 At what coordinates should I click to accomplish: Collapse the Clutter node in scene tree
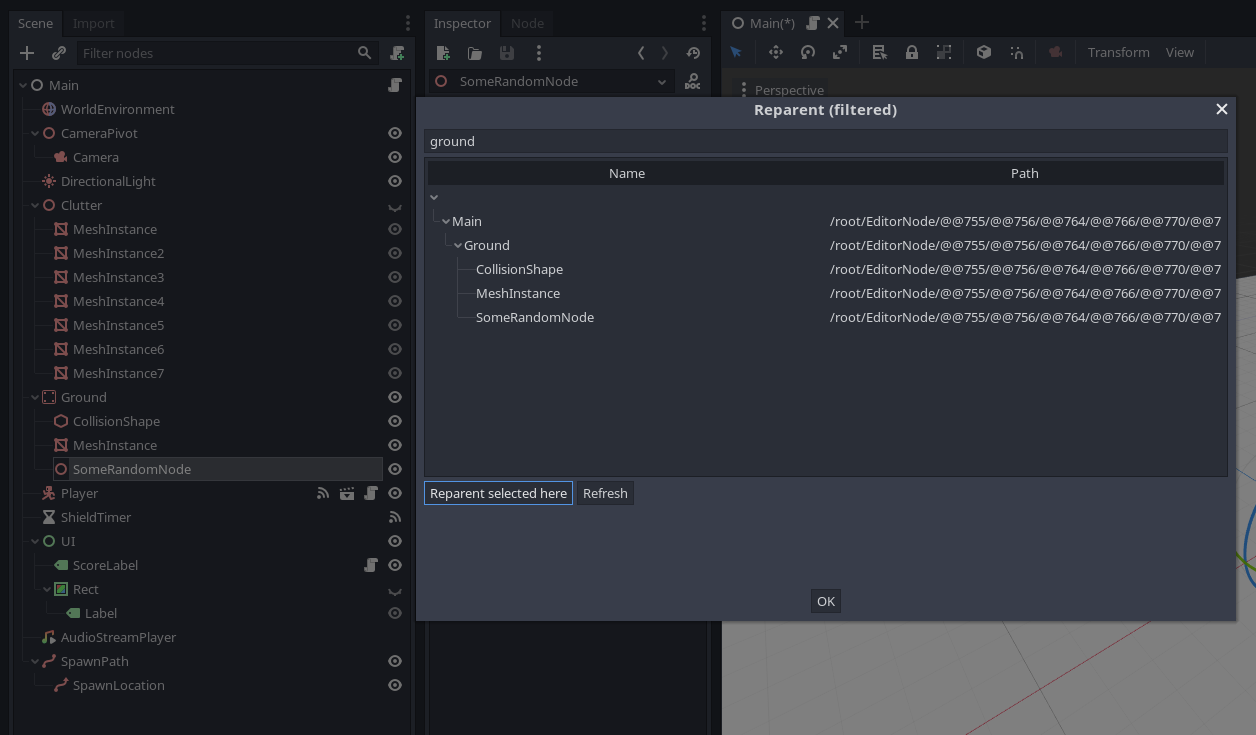35,205
